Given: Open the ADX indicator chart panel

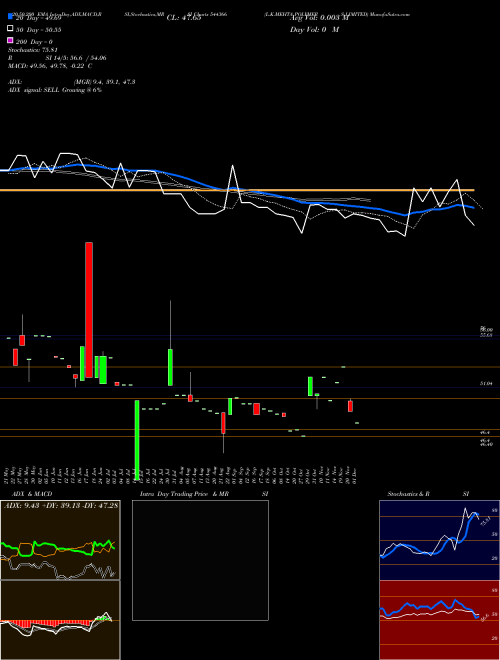Looking at the screenshot, I should 60,540.
